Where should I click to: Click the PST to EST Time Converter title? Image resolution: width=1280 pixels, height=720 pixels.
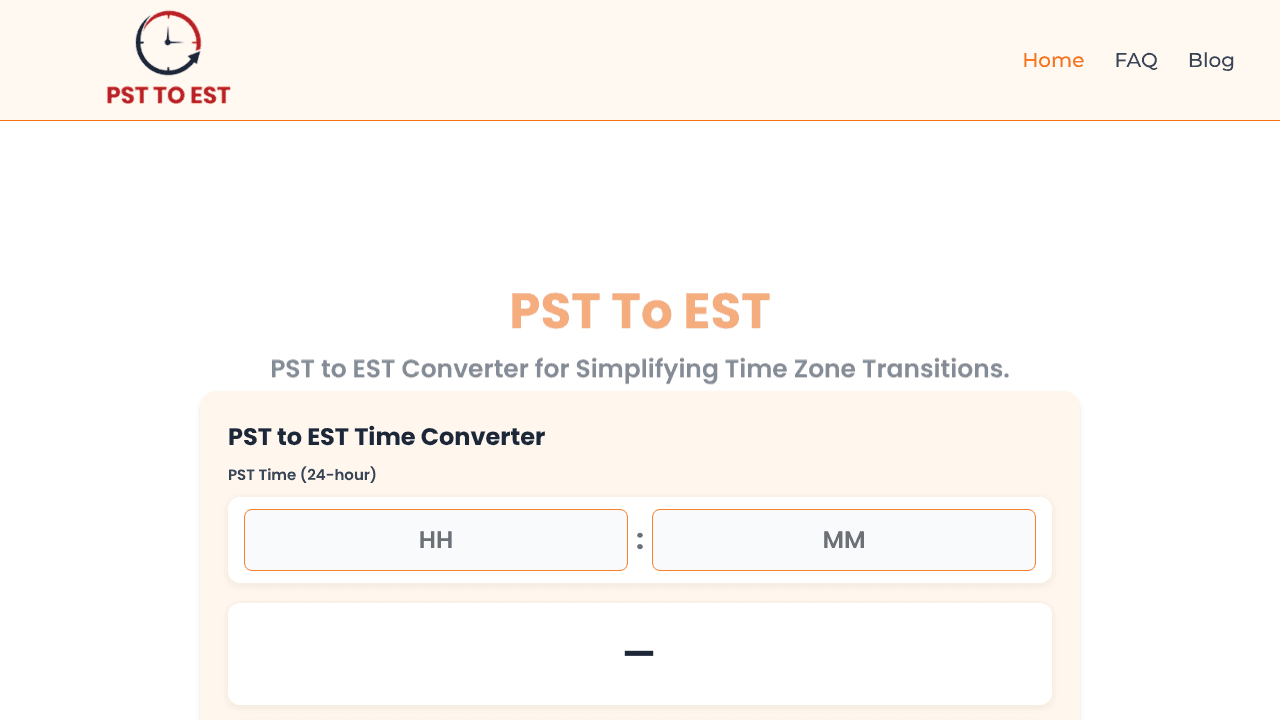pyautogui.click(x=386, y=437)
